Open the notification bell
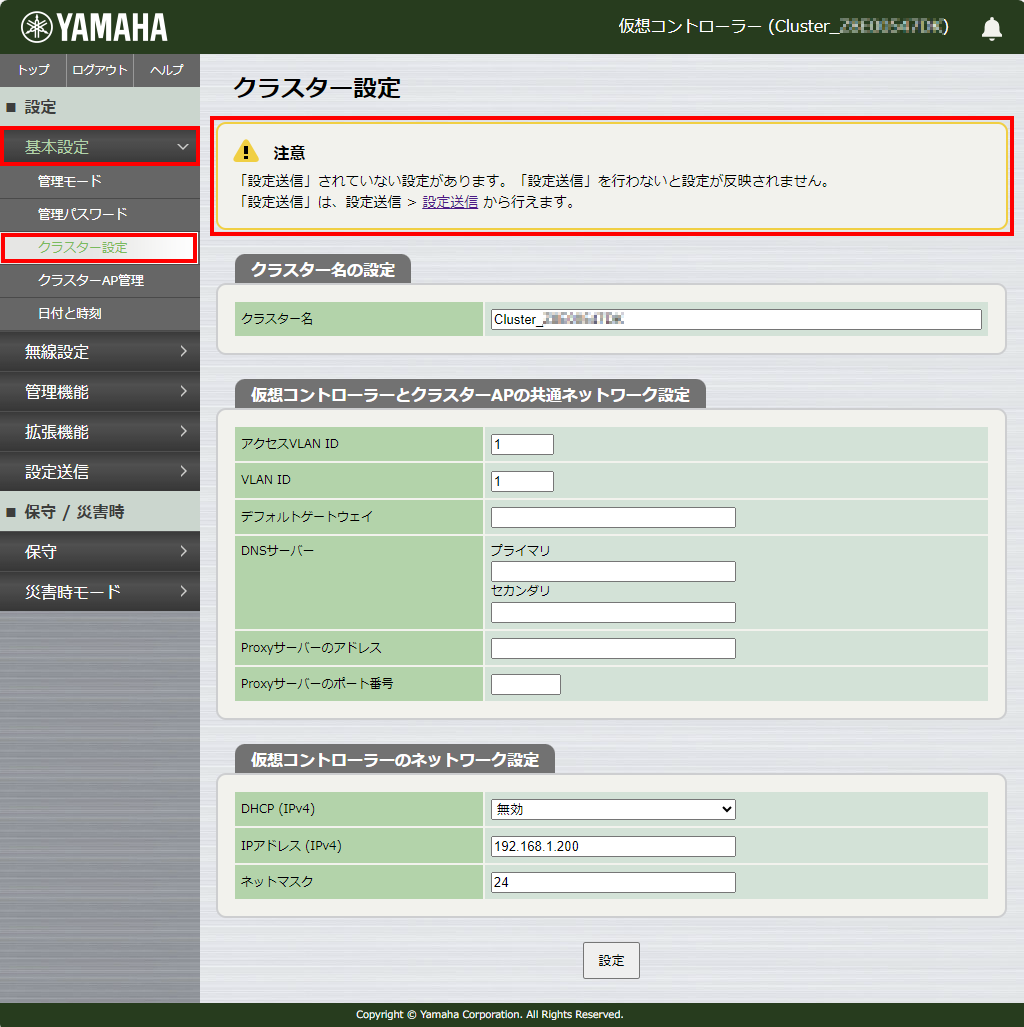Screen dimensions: 1024x1027 coord(991,28)
